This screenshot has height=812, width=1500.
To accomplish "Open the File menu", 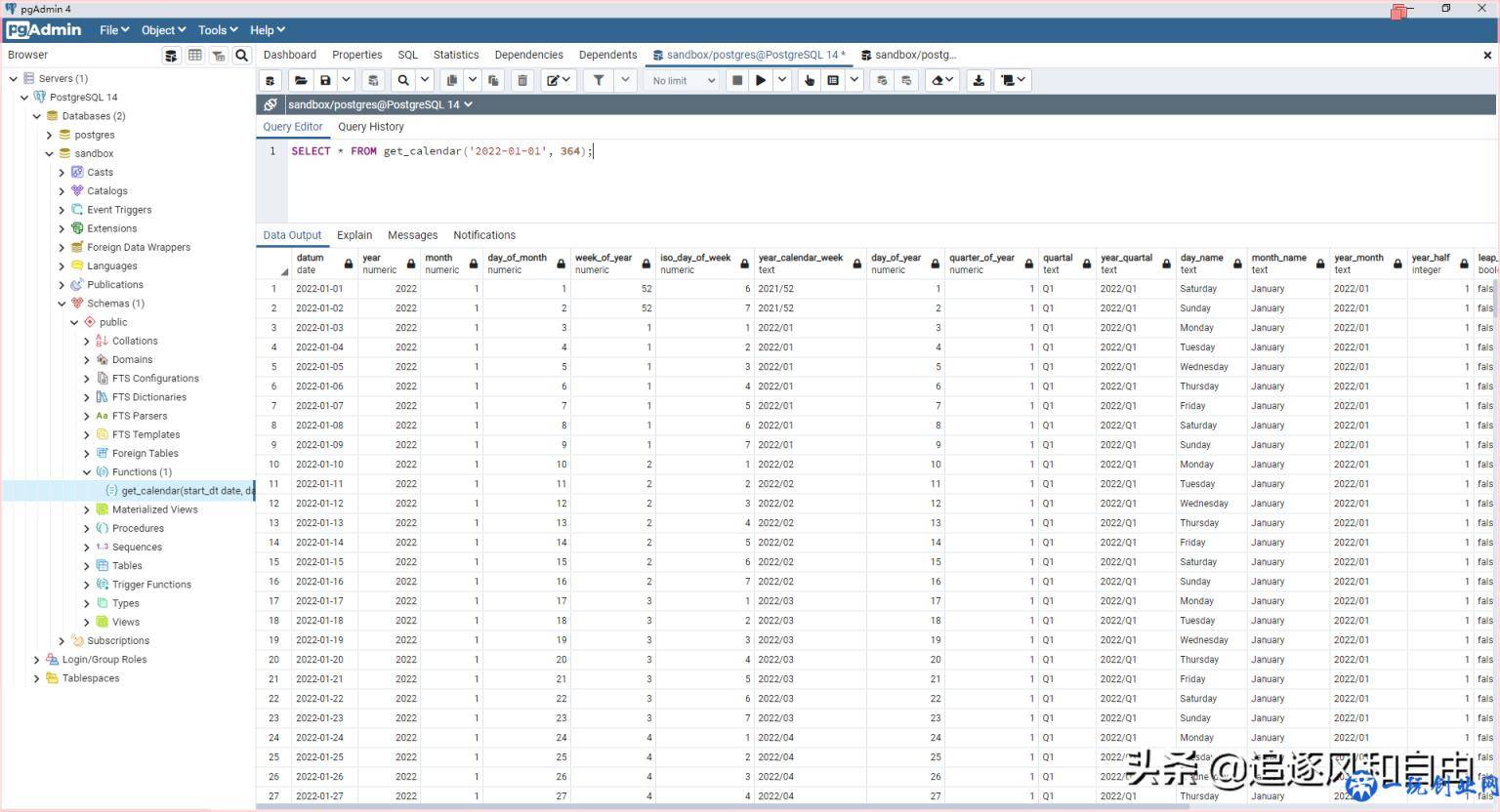I will click(x=114, y=30).
